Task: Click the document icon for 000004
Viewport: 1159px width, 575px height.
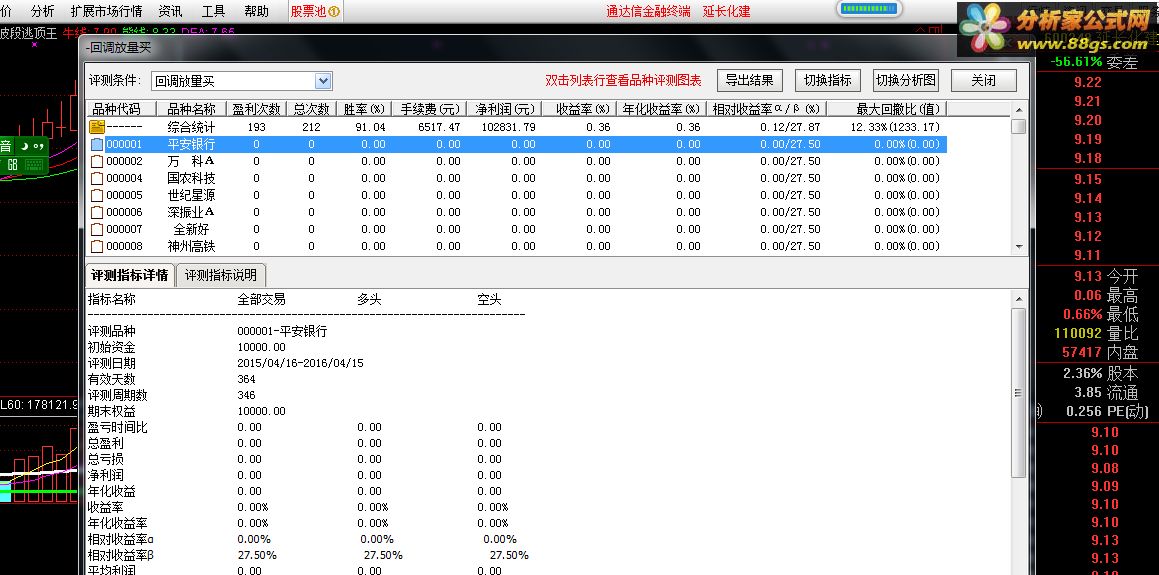Action: (x=97, y=178)
